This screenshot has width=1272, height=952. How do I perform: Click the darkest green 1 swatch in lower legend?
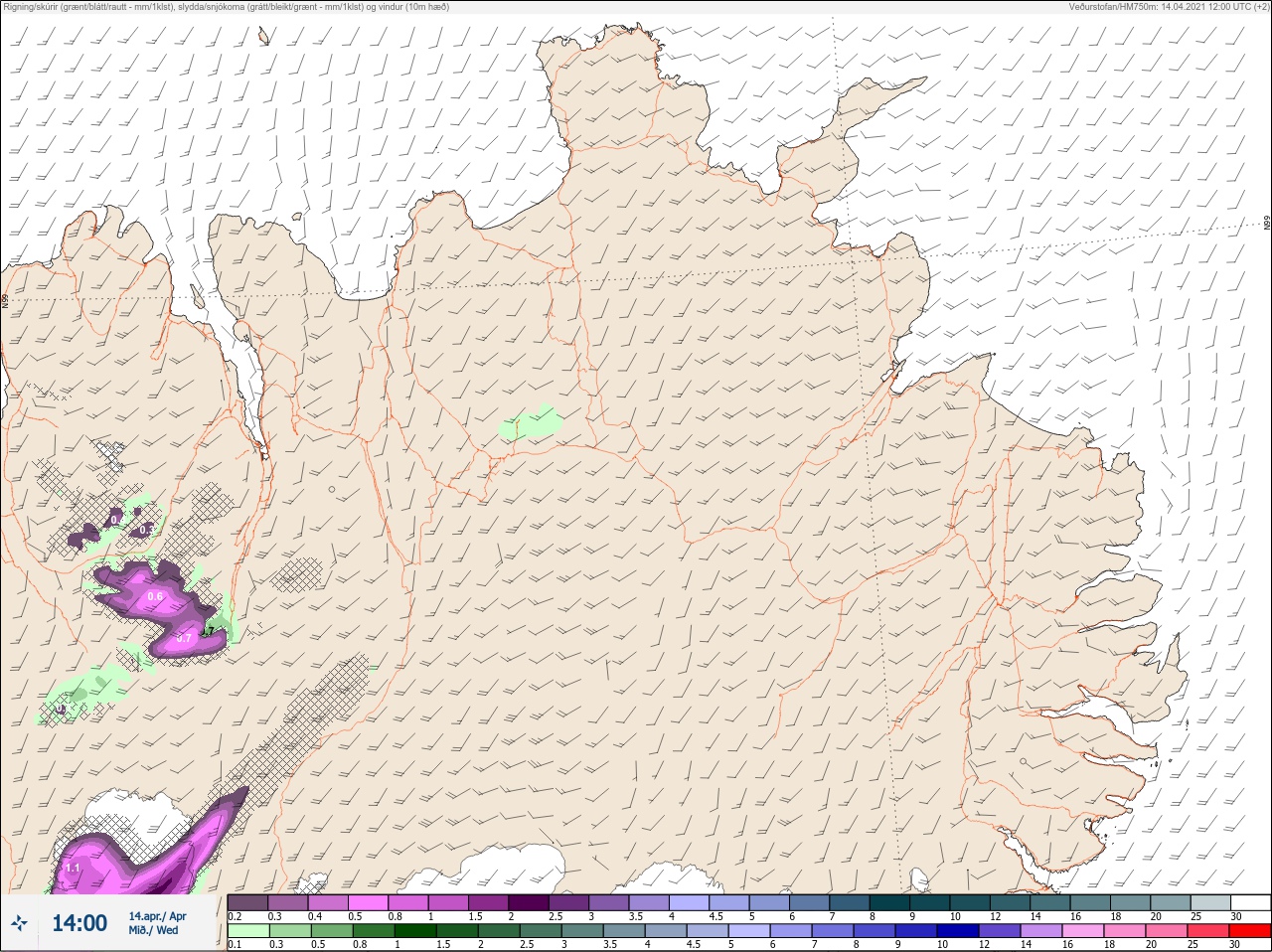[415, 932]
